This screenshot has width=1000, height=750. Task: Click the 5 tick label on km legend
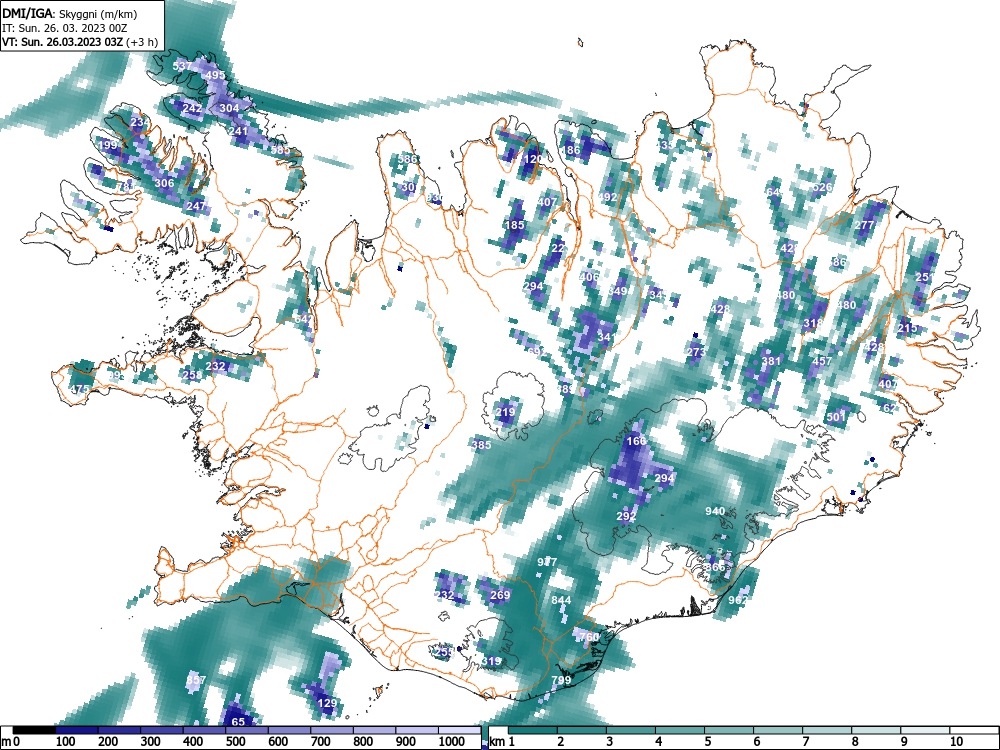pos(707,742)
